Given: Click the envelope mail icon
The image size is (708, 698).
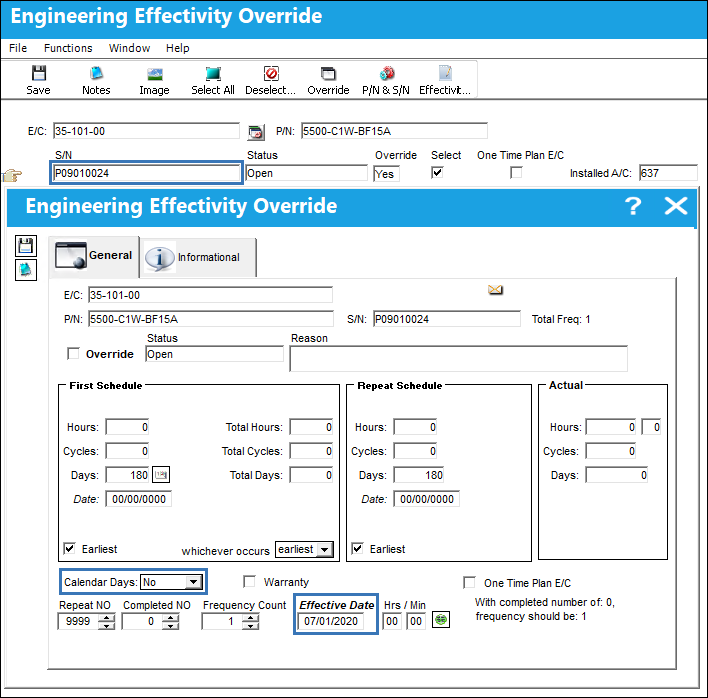Looking at the screenshot, I should point(495,290).
